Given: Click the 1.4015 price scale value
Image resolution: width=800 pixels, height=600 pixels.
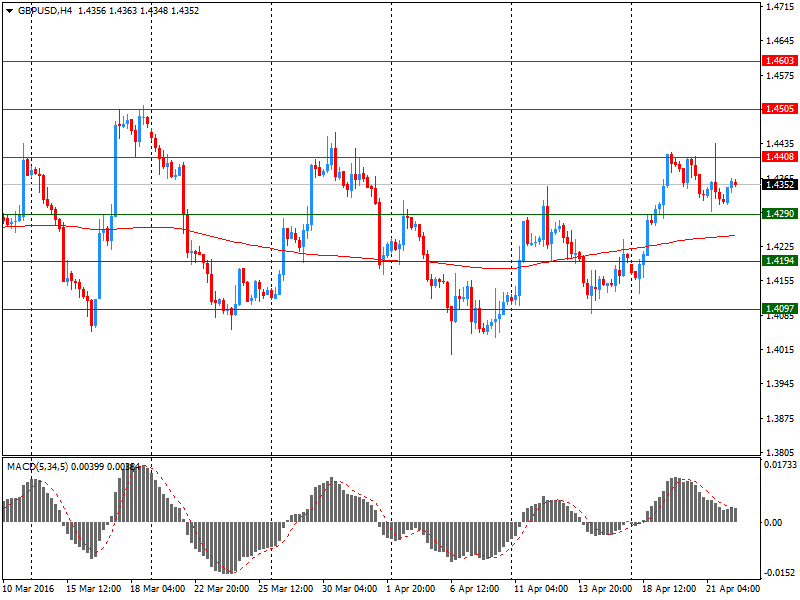Looking at the screenshot, I should point(780,349).
